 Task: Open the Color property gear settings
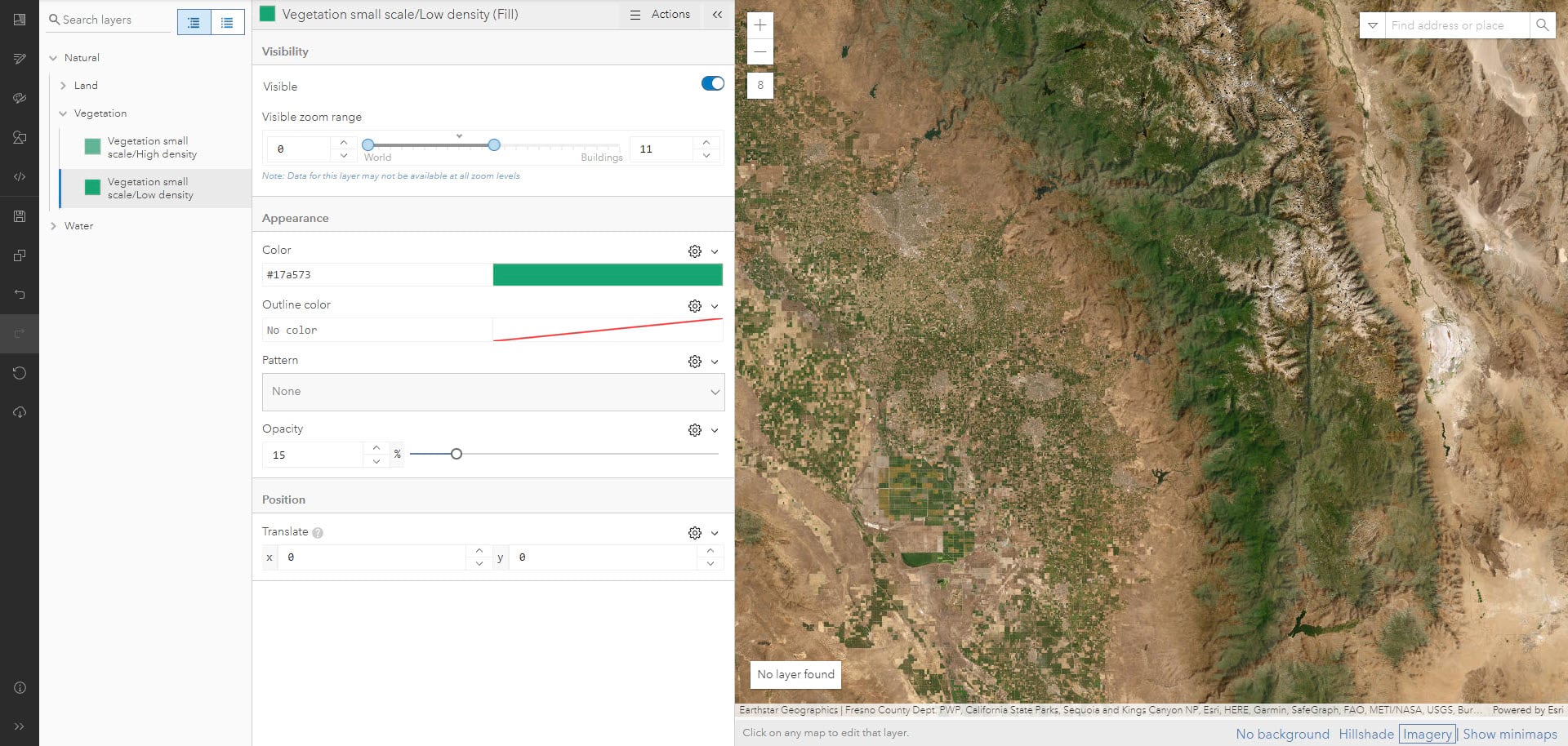(694, 251)
